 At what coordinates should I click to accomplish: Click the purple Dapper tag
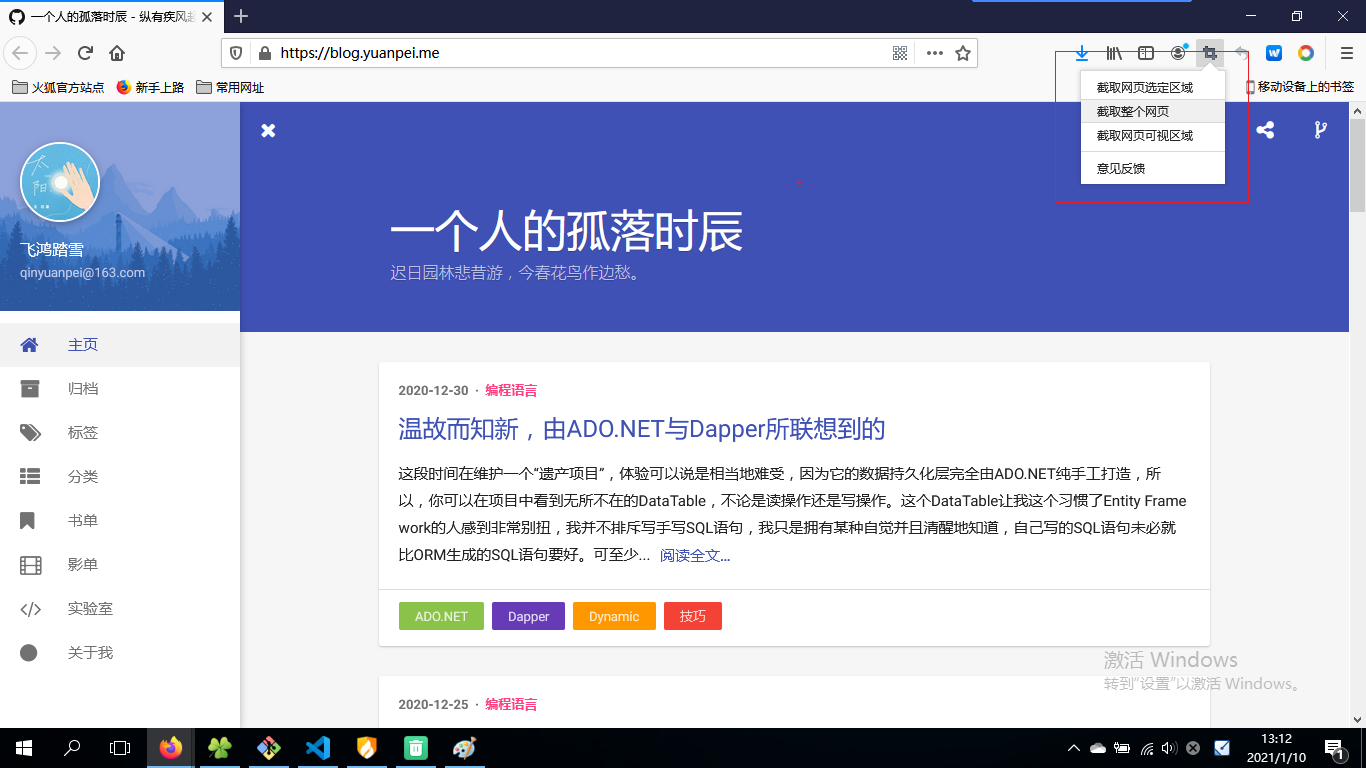528,616
